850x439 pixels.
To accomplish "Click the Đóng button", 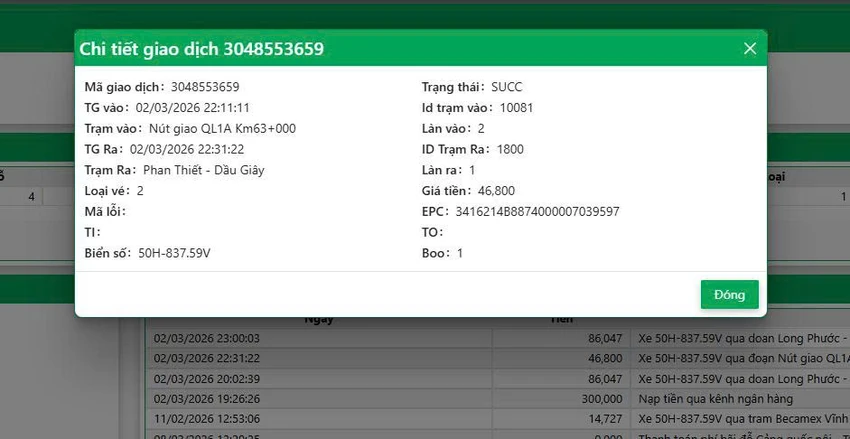I will click(729, 295).
